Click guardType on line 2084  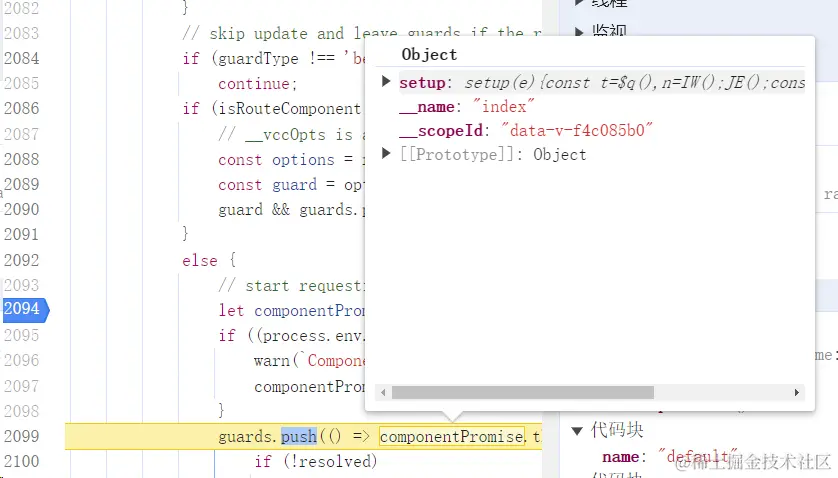[x=258, y=59]
